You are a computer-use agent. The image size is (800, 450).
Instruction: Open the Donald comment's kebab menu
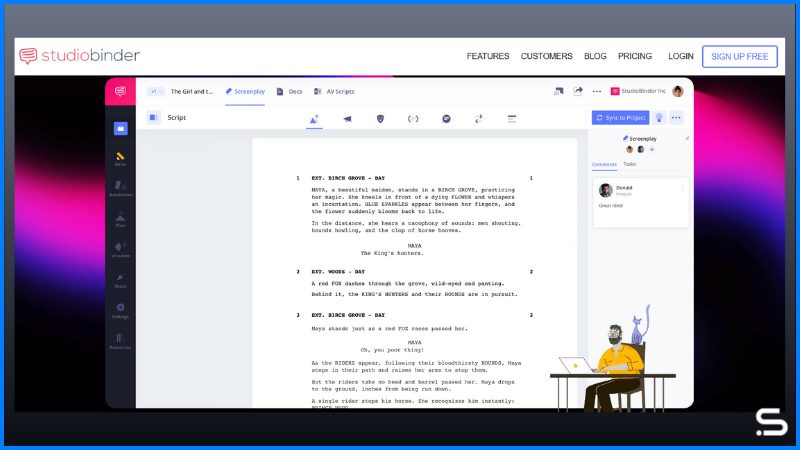(x=682, y=188)
